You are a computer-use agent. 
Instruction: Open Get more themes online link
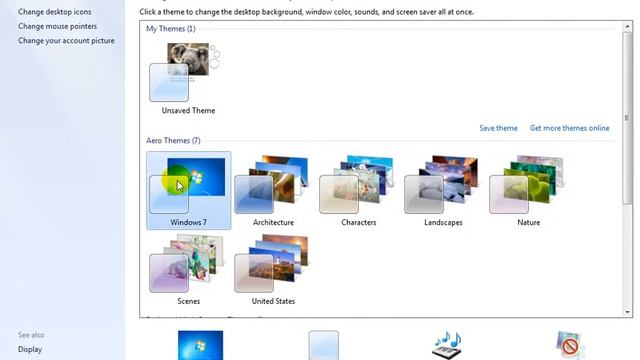(569, 128)
